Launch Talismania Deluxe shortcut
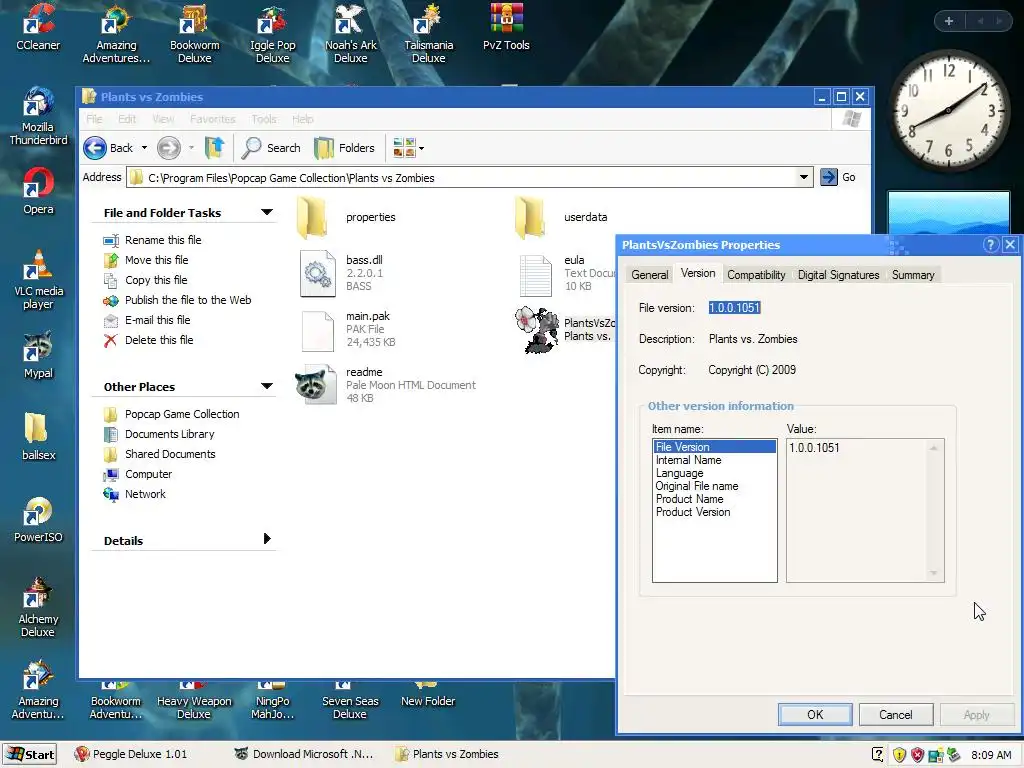 (428, 33)
